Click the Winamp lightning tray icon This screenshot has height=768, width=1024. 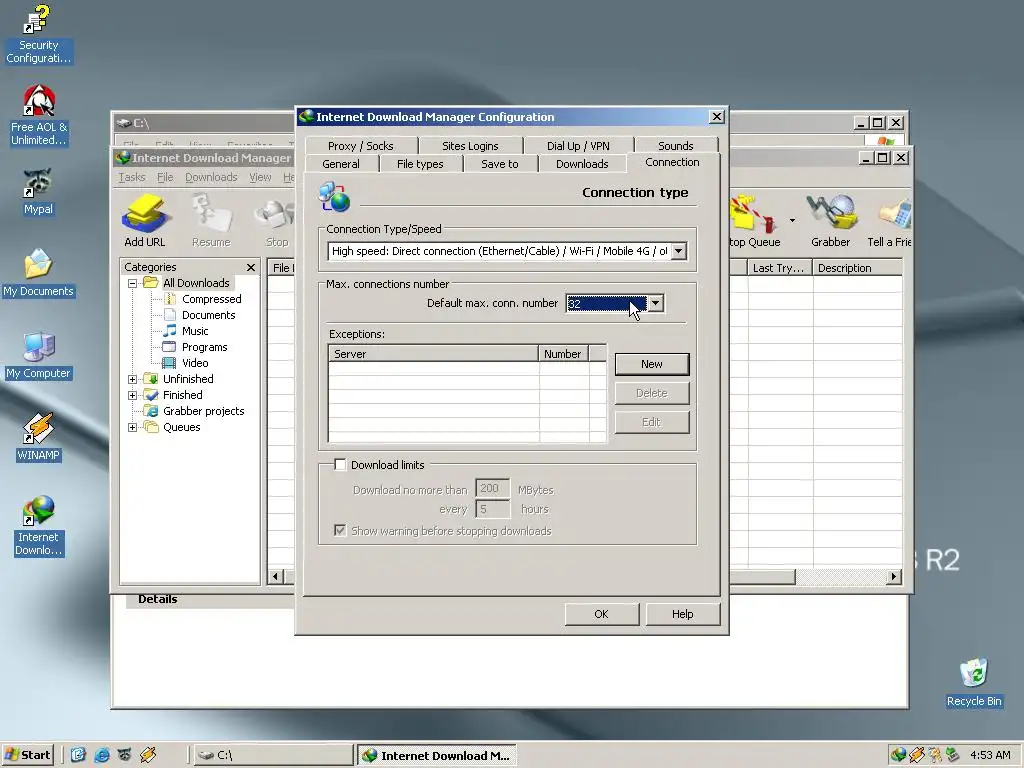pyautogui.click(x=917, y=755)
